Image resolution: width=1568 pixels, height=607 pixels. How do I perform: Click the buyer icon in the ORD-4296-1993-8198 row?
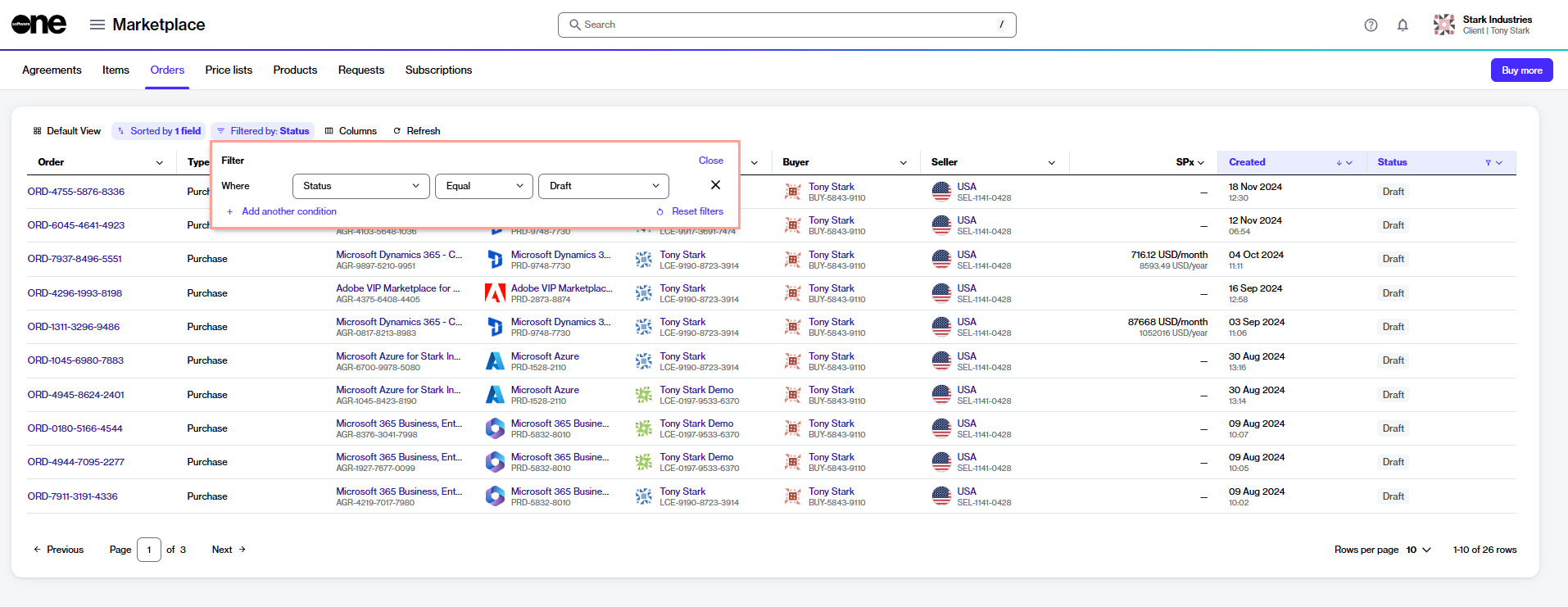tap(793, 293)
